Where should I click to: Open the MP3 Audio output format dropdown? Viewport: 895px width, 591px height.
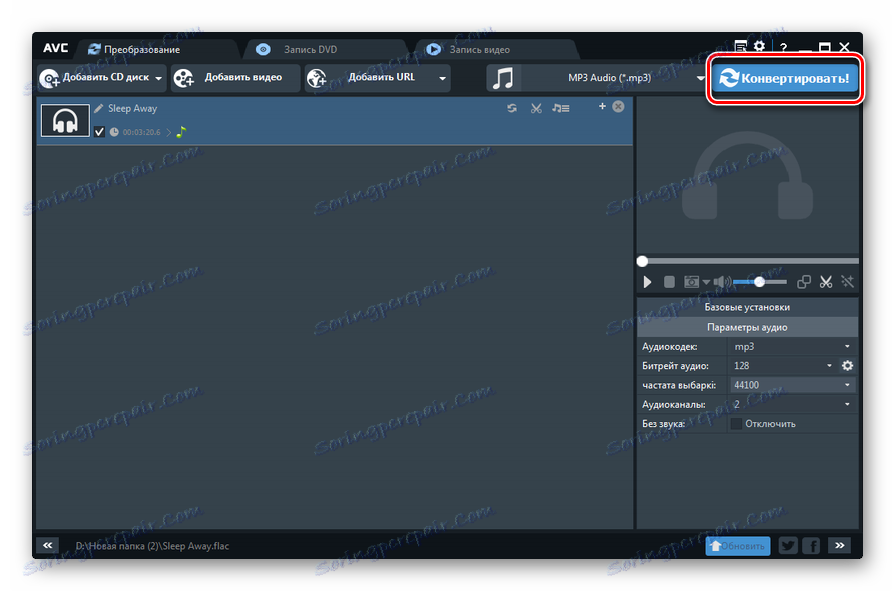point(615,78)
